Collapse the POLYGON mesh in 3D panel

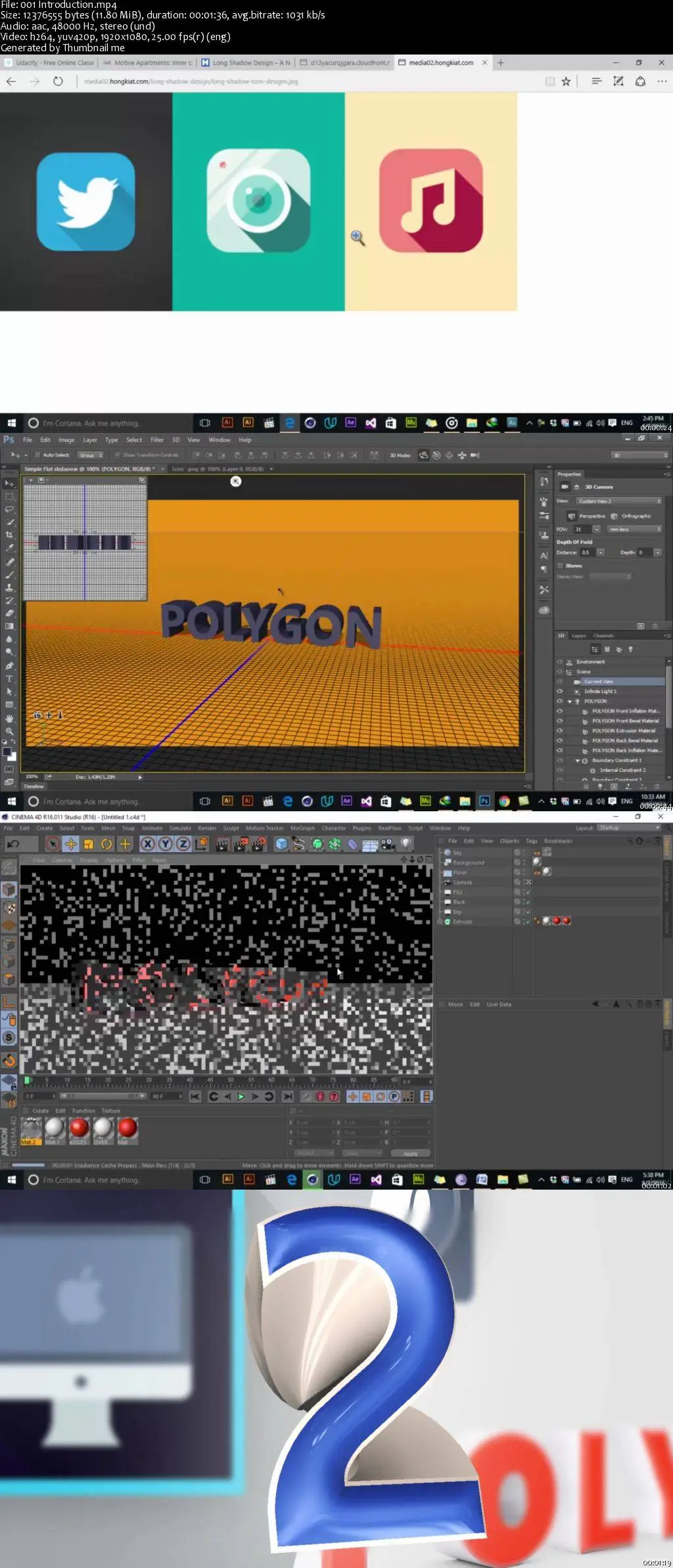570,702
